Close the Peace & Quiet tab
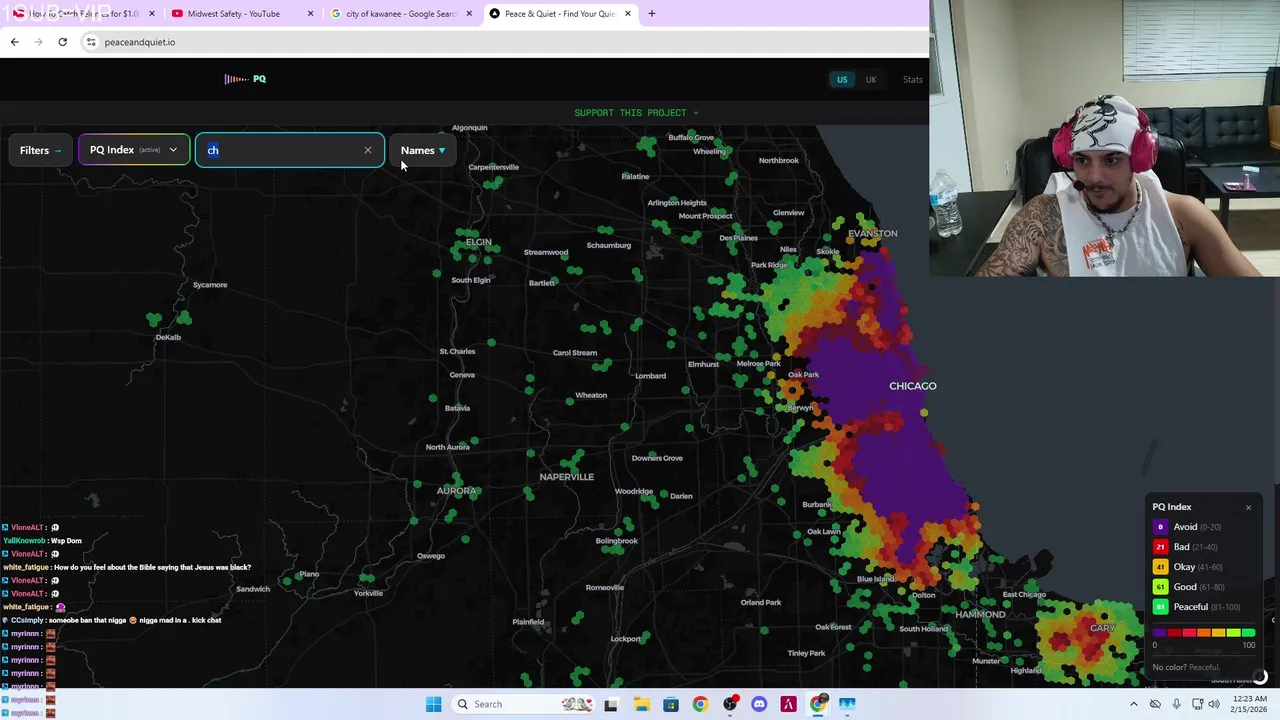The image size is (1280, 720). 628,14
